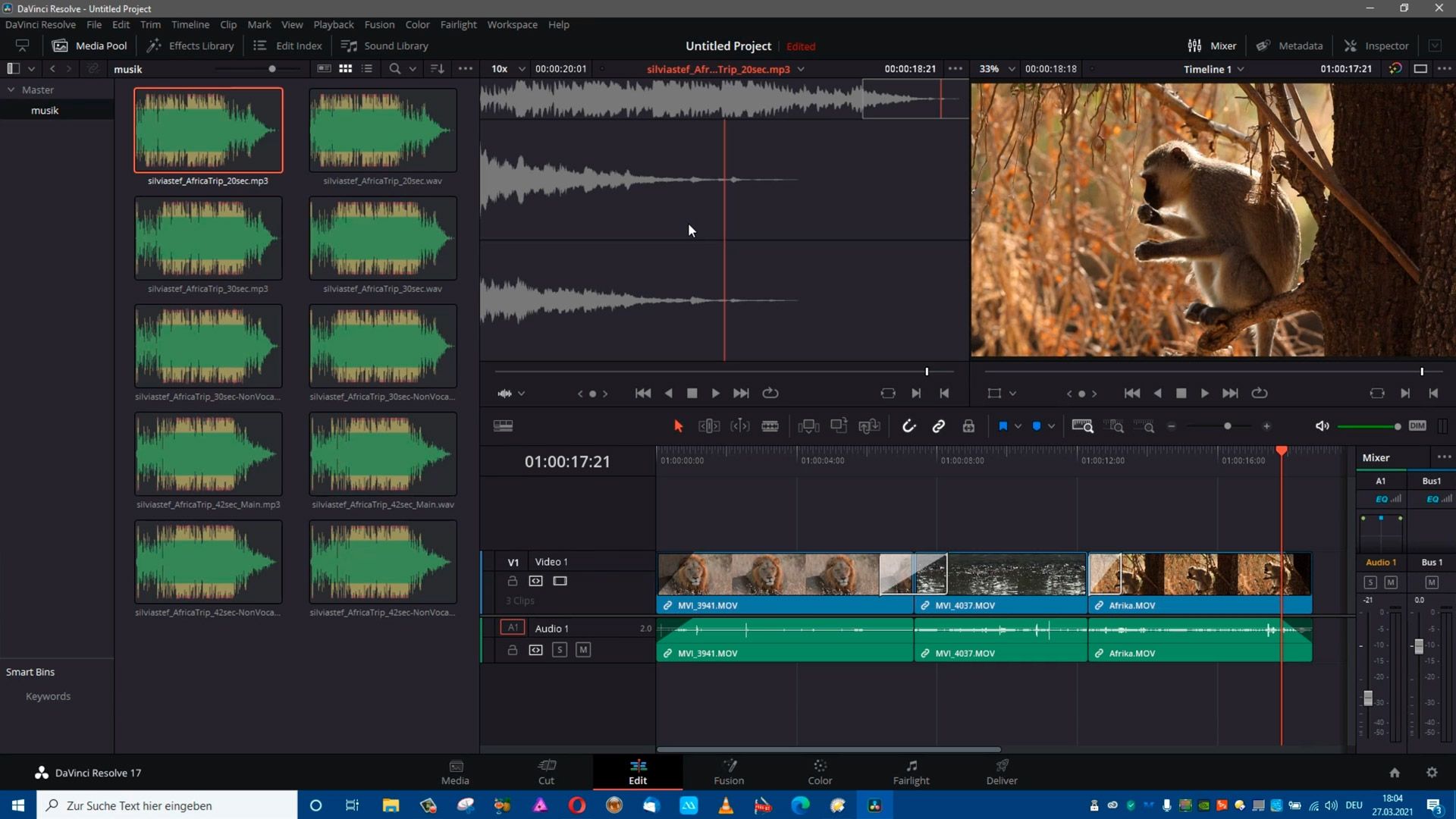The height and width of the screenshot is (819, 1456).
Task: Toggle timeline Snapping magnet
Action: coord(908,426)
